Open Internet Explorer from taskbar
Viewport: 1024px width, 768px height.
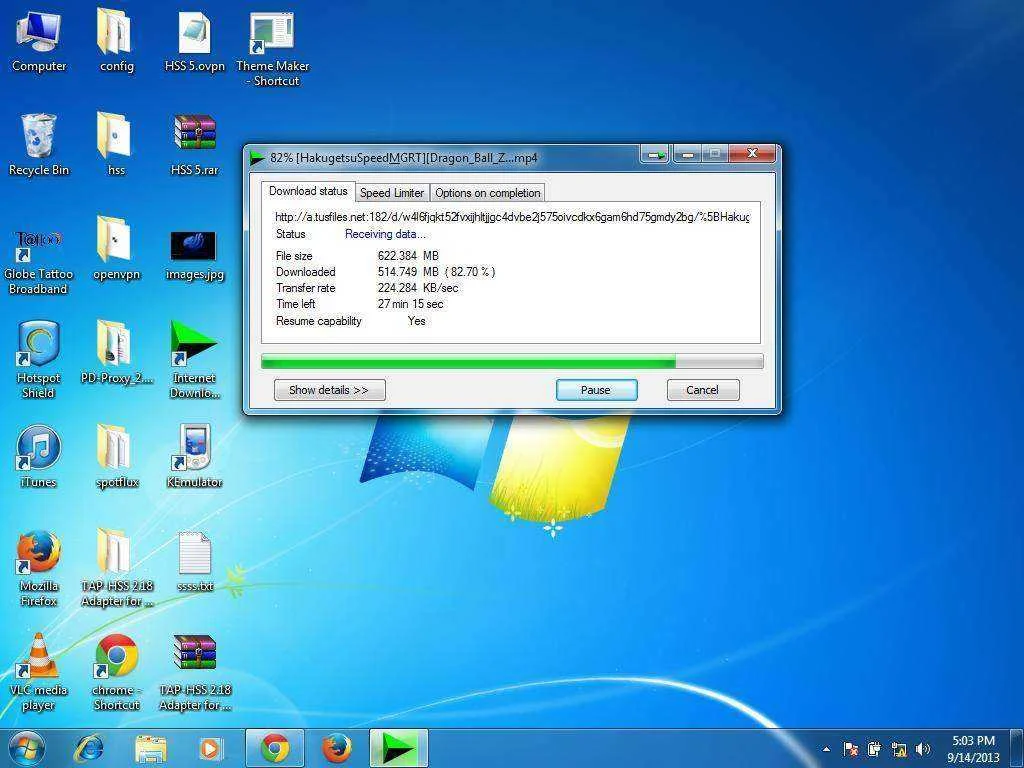(x=89, y=748)
